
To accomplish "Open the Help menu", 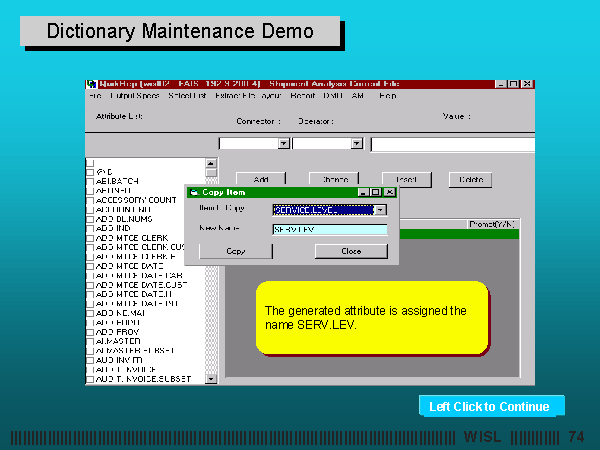I will pos(387,96).
